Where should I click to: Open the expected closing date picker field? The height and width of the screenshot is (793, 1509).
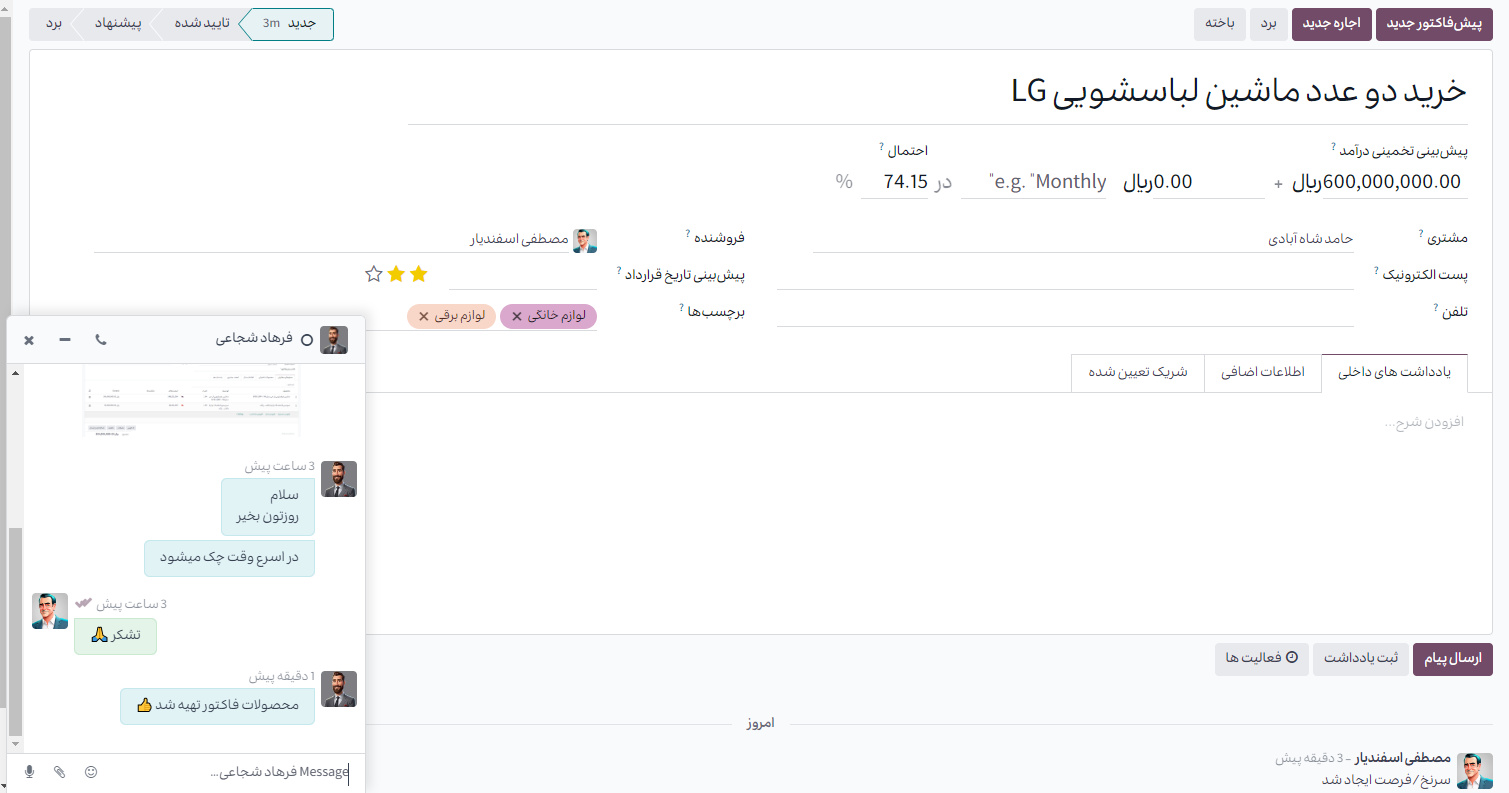[521, 275]
